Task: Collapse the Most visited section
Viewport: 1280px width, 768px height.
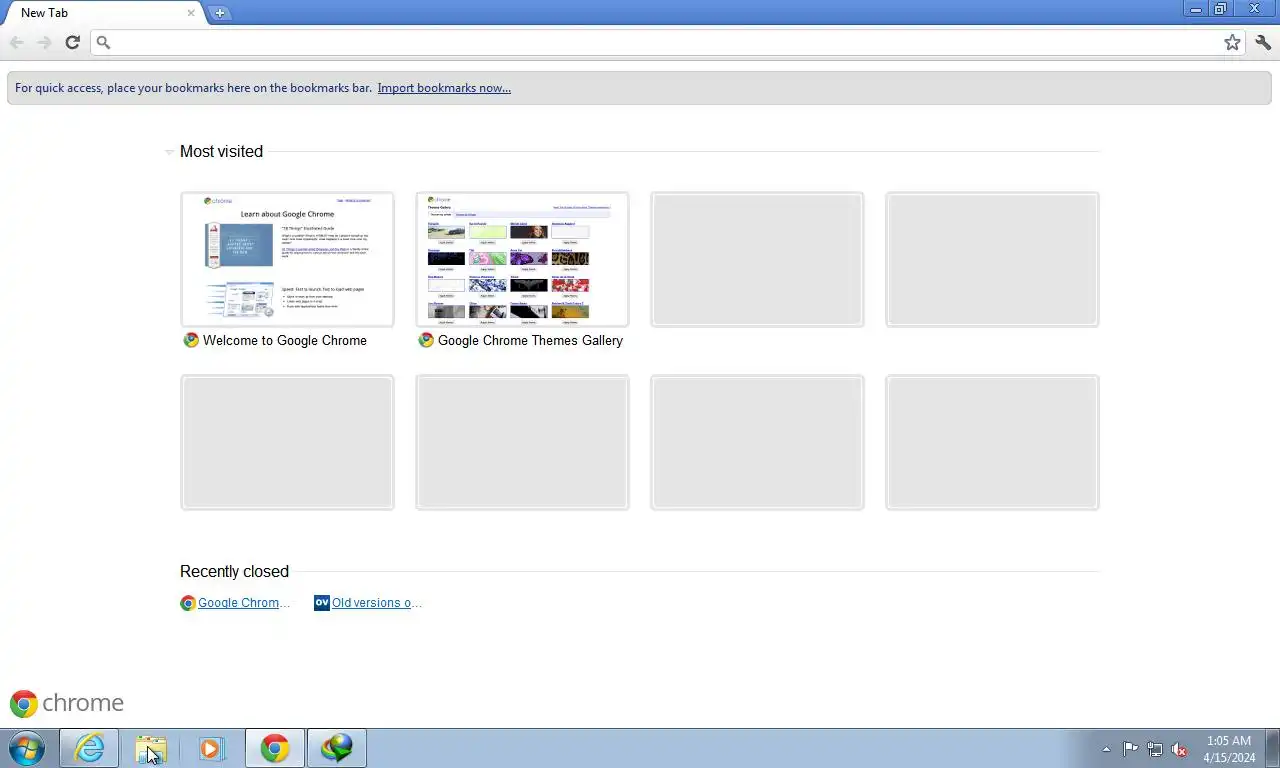Action: coord(169,152)
